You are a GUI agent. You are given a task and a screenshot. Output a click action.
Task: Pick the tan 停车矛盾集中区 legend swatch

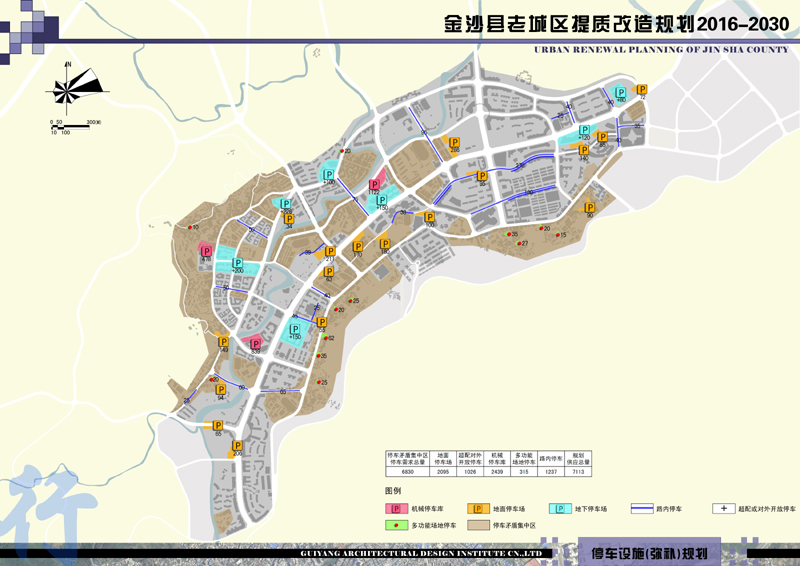click(478, 524)
